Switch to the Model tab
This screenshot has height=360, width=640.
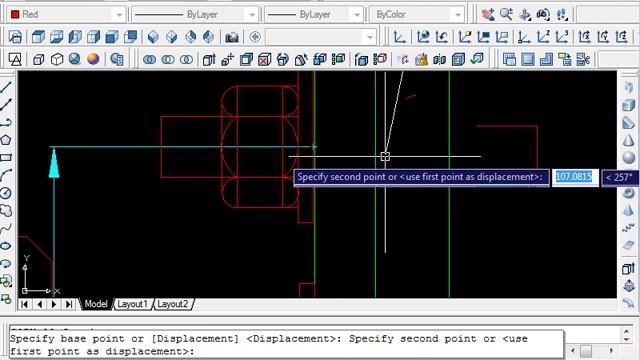click(96, 304)
